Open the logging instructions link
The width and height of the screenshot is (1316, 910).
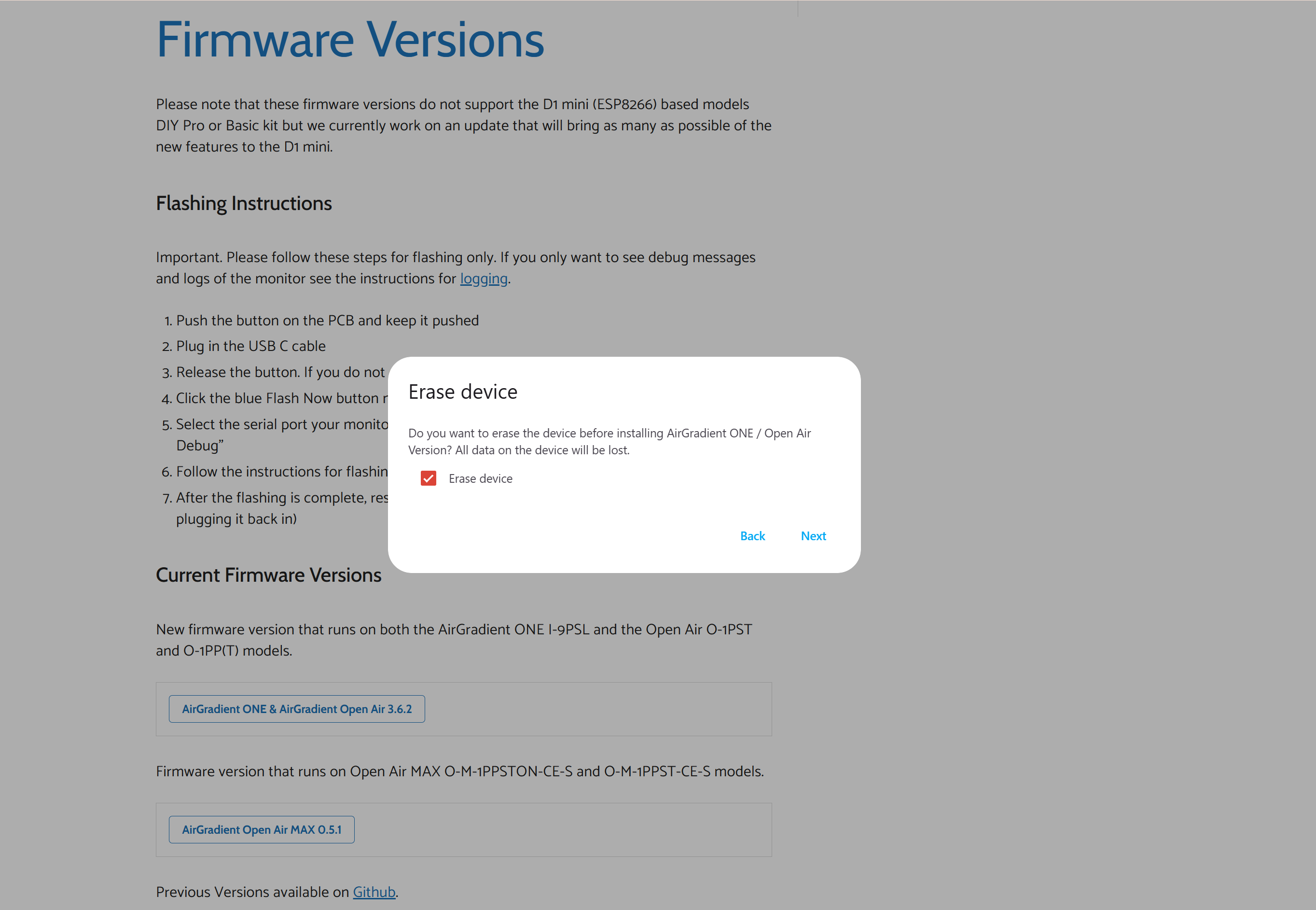[x=484, y=279]
